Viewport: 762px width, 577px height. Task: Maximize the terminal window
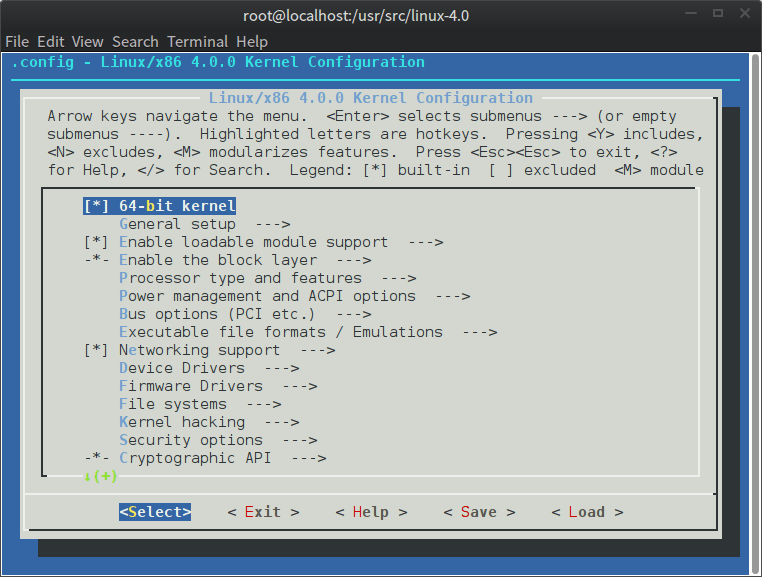[x=717, y=15]
